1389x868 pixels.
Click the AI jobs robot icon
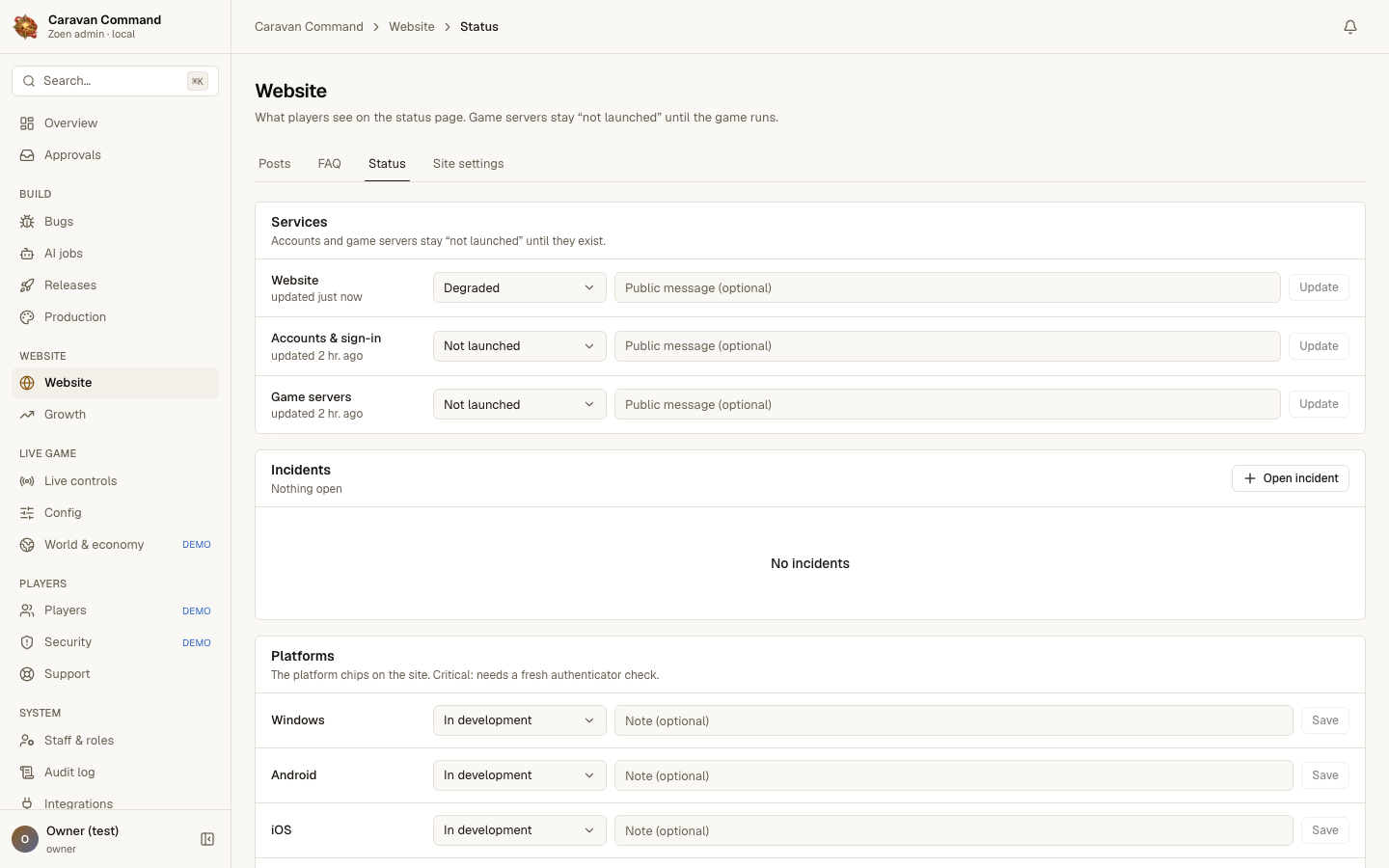tap(27, 254)
